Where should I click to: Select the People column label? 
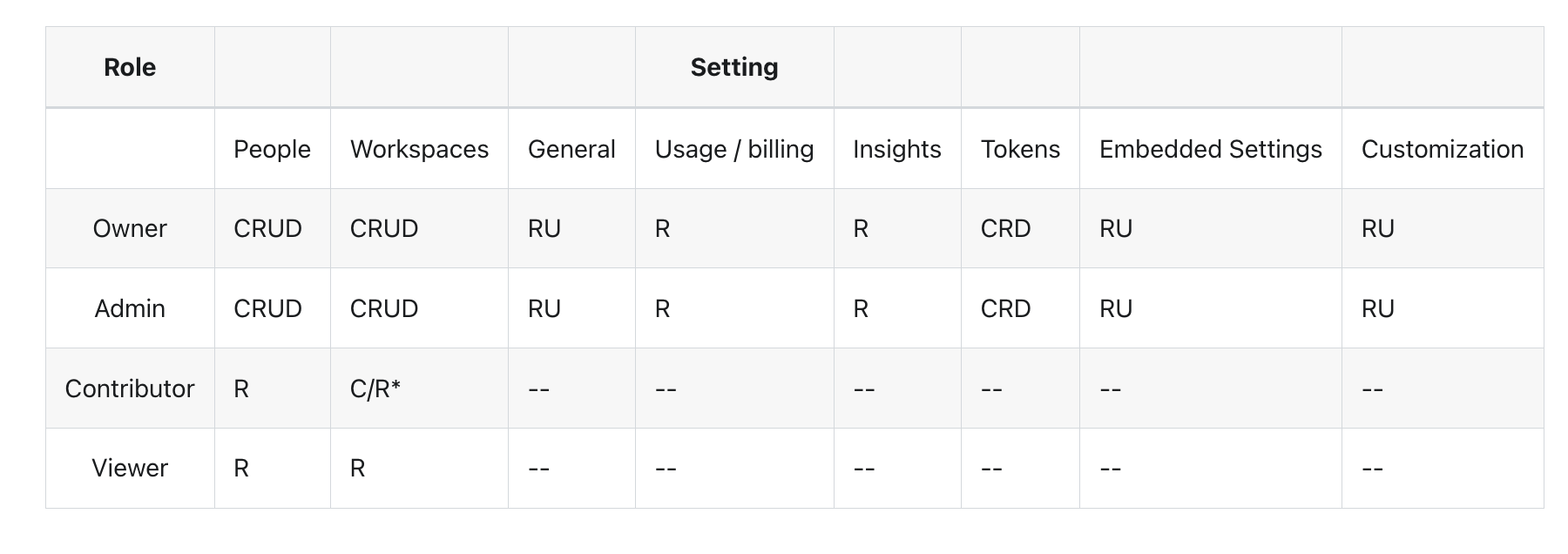click(x=272, y=149)
